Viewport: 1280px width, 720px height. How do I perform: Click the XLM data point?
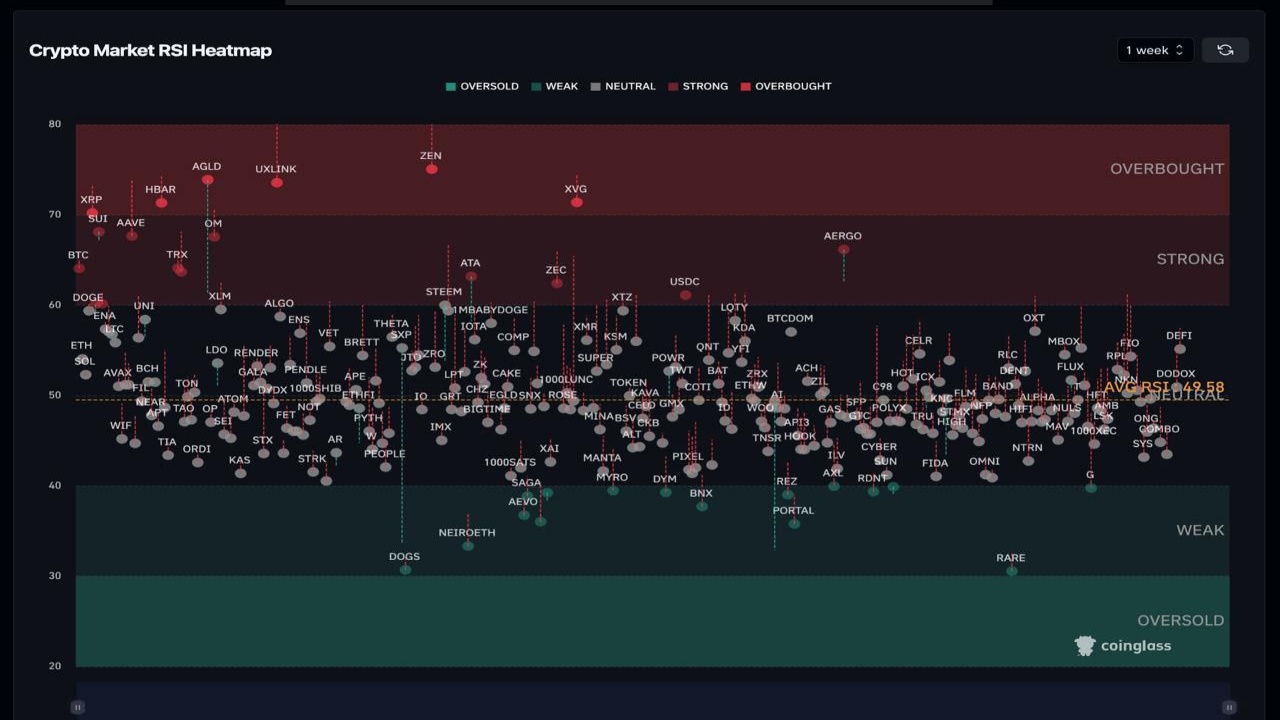coord(220,309)
